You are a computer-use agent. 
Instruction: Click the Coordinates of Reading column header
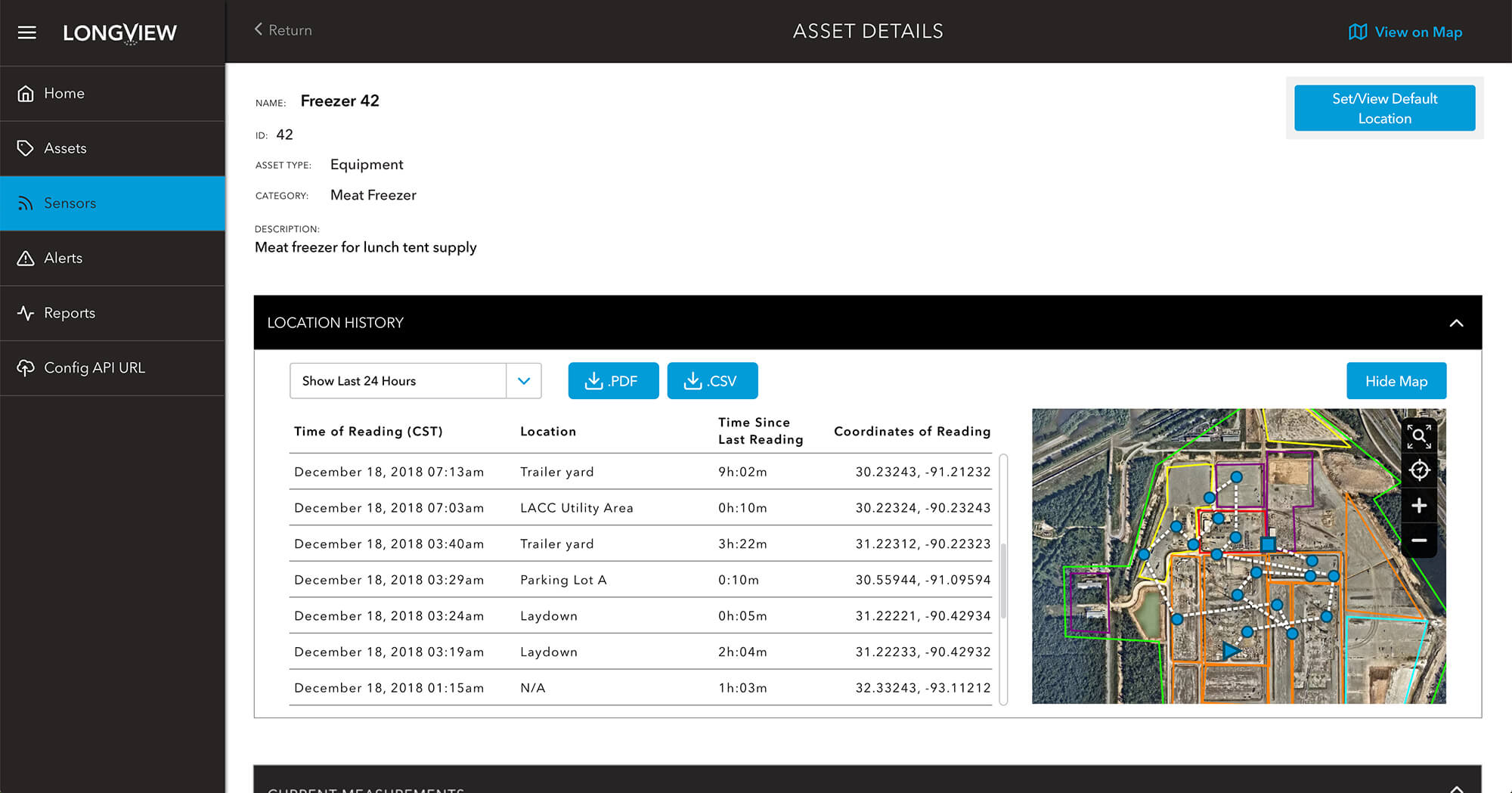912,431
